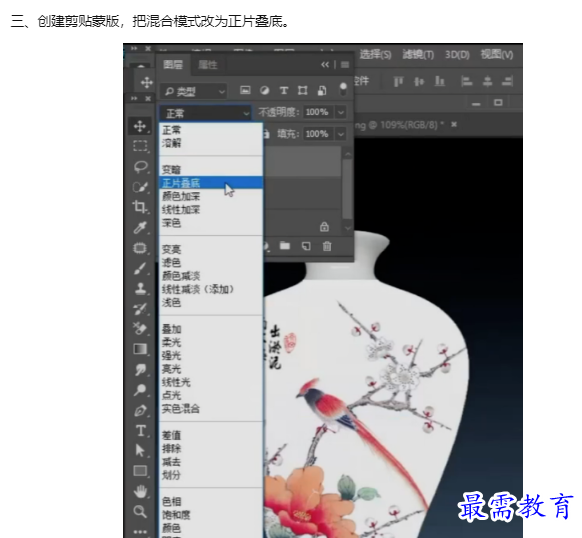Select the Clone Stamp tool

(x=140, y=288)
